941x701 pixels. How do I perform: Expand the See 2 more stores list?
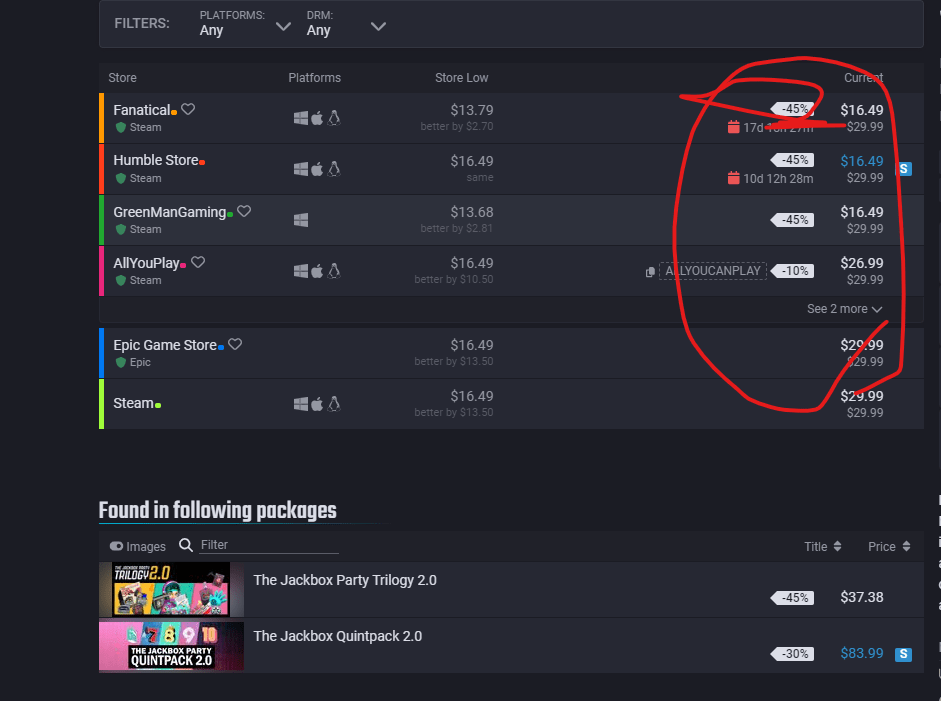844,309
